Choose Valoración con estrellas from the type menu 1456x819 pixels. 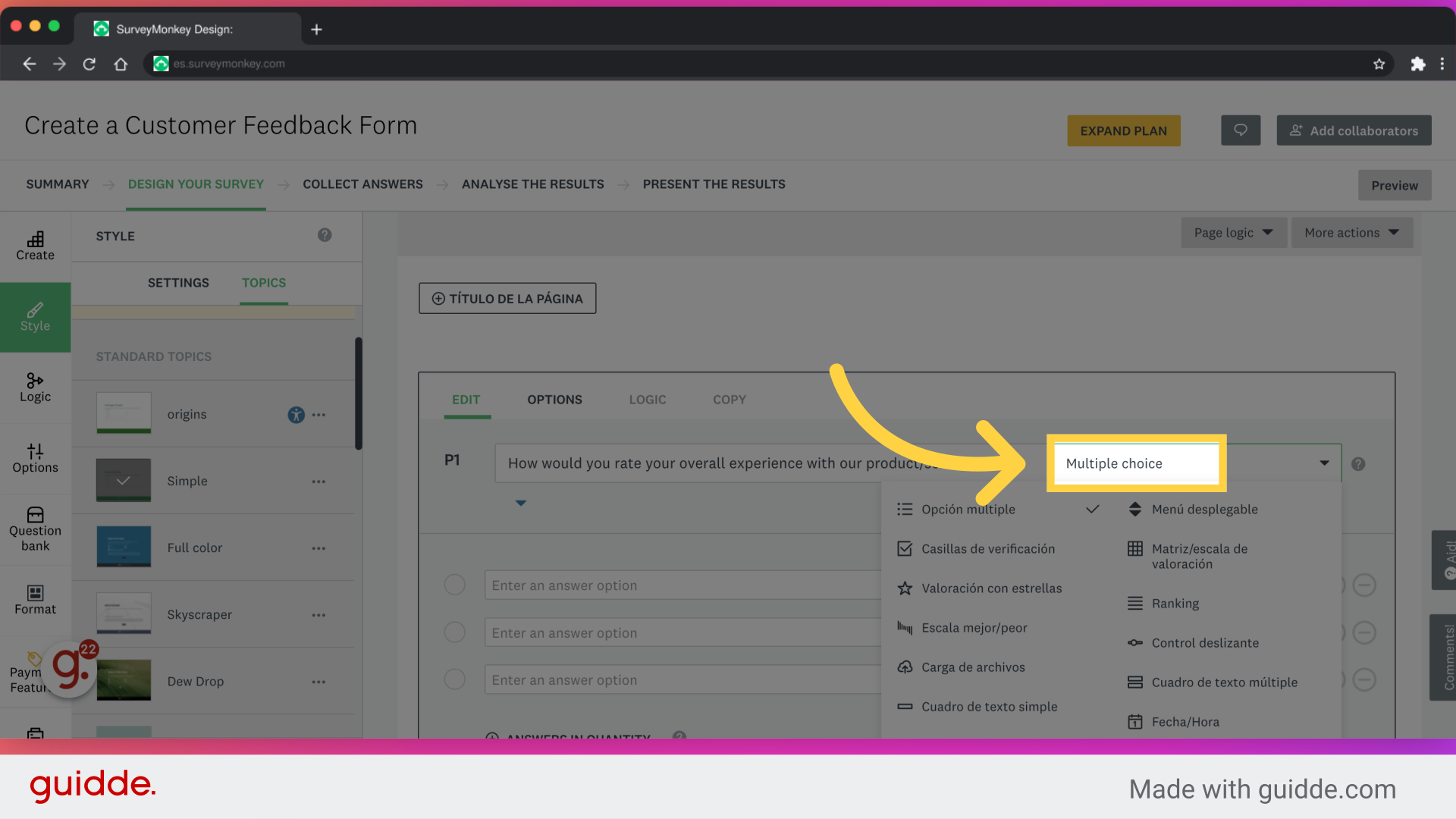click(991, 588)
